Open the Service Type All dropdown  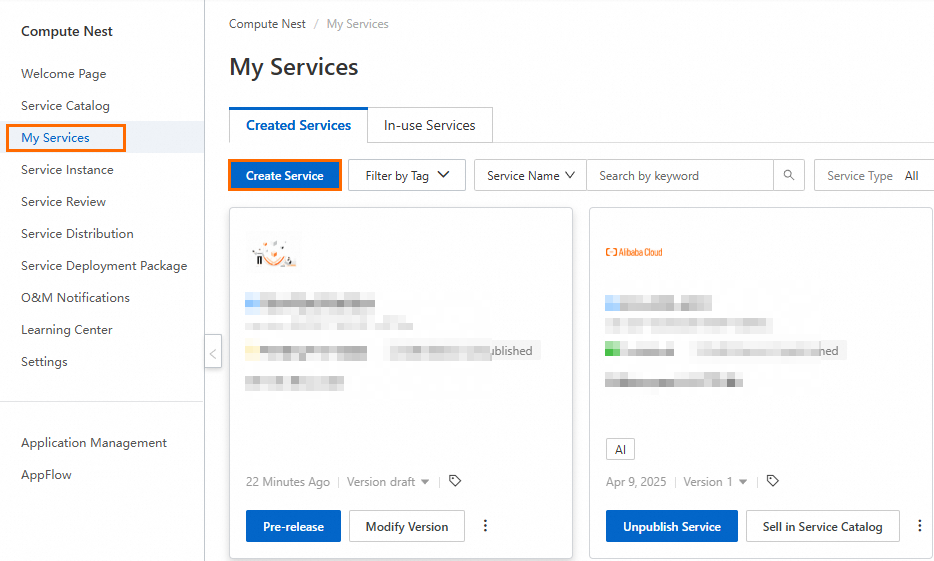click(x=873, y=175)
